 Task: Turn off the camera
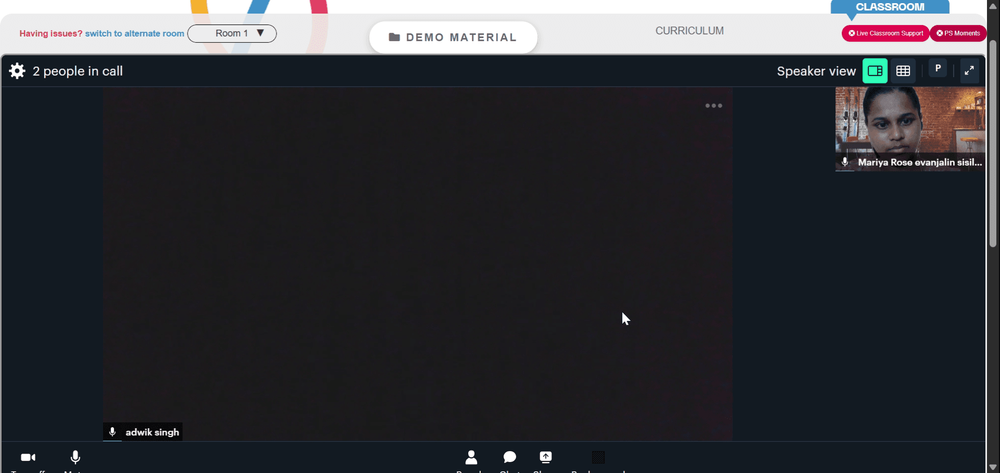coord(28,458)
